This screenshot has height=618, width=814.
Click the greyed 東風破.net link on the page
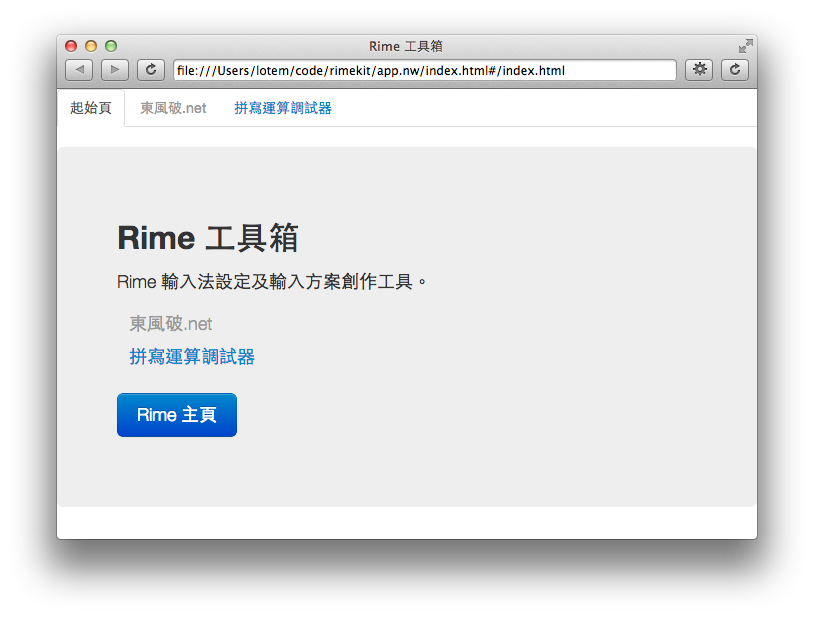click(x=169, y=323)
